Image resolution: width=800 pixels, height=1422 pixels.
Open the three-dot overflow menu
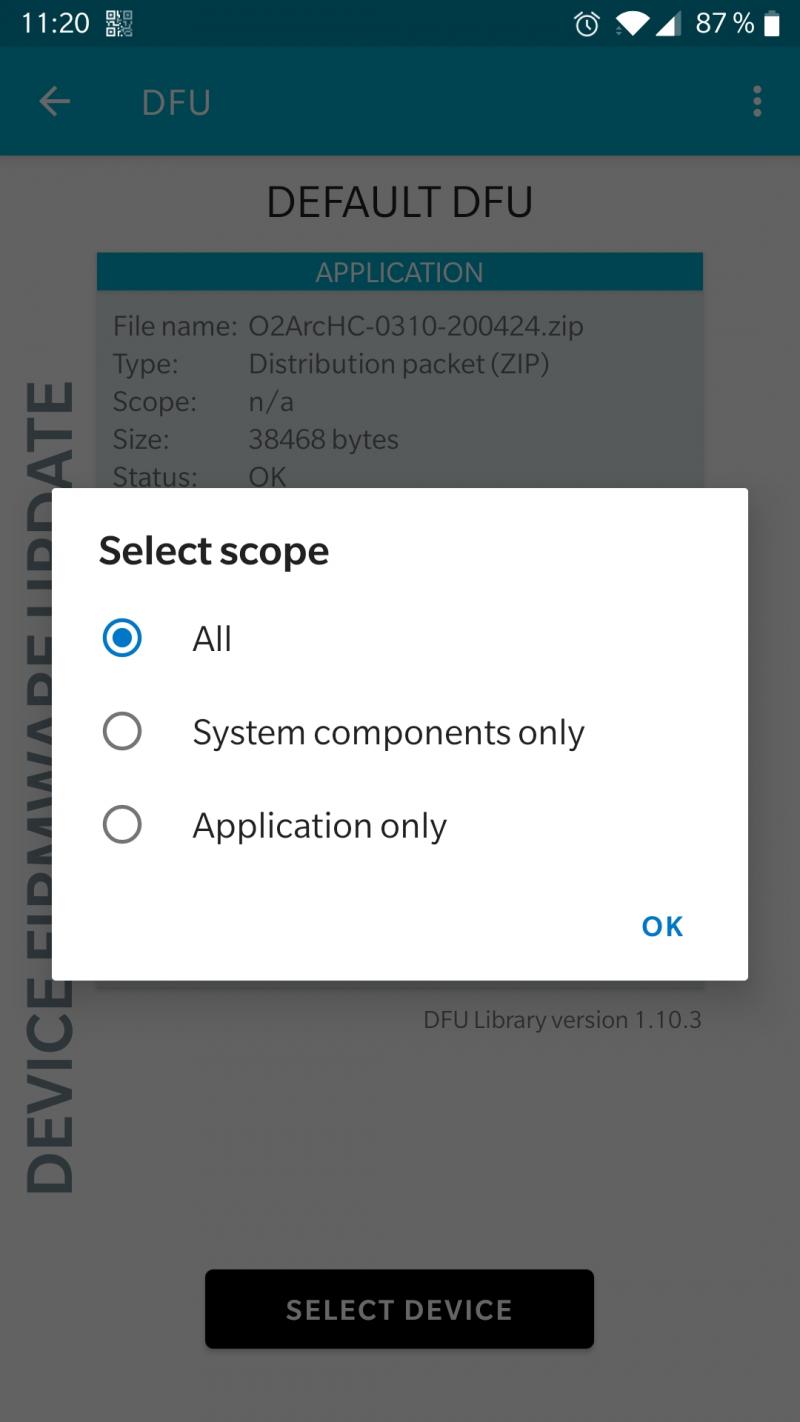(757, 101)
